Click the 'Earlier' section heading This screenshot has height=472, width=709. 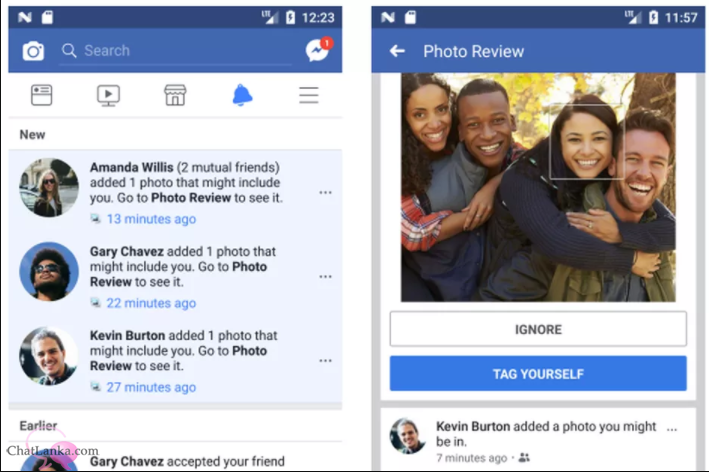pos(38,426)
